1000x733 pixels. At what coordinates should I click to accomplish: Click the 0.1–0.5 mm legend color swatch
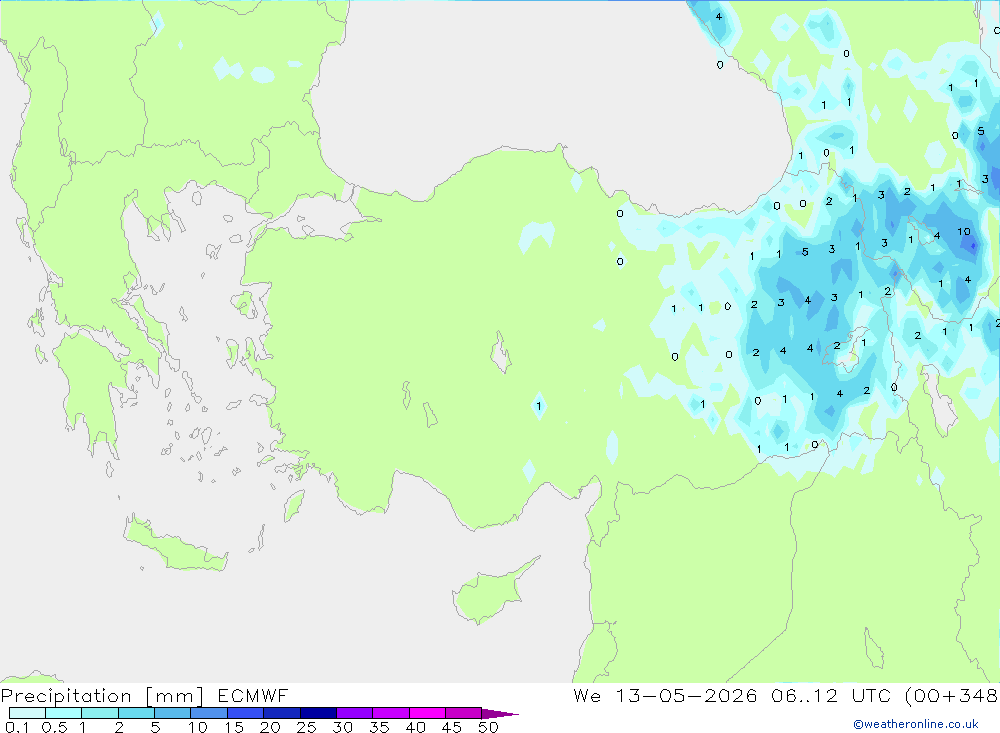tap(27, 713)
